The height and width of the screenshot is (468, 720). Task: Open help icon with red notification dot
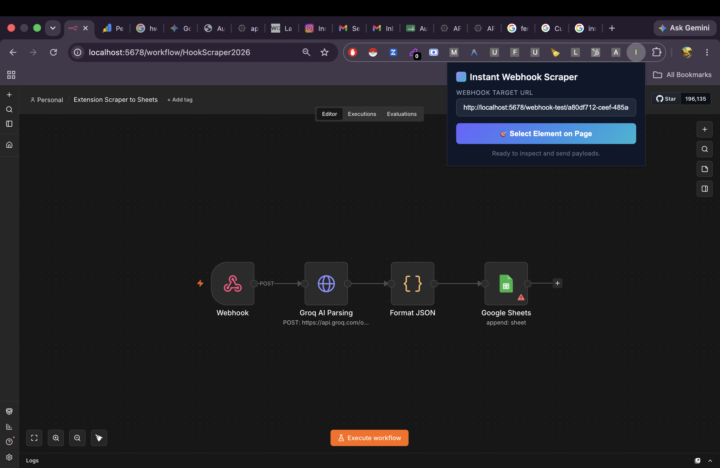(x=9, y=441)
